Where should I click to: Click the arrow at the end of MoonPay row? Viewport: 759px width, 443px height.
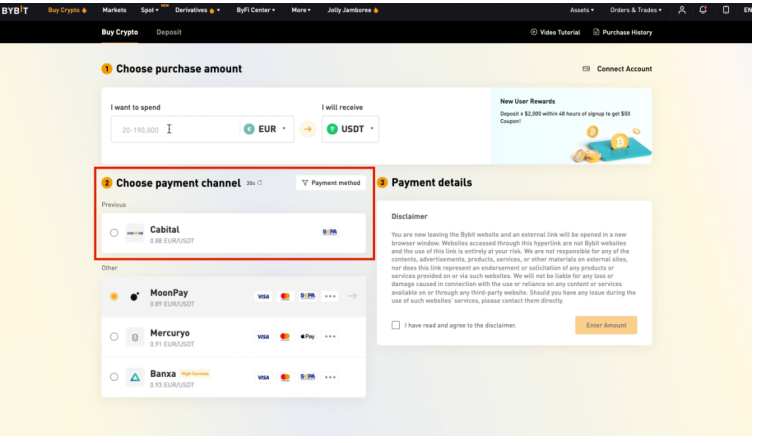352,296
